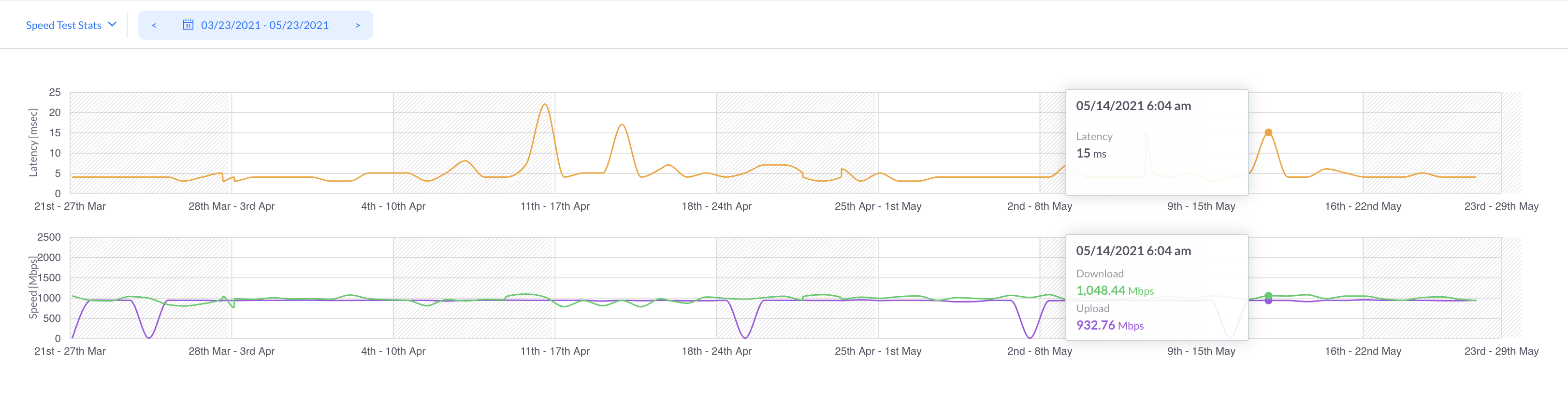The height and width of the screenshot is (403, 1568).
Task: Click the tooltip date header on the speed chart
Action: [1133, 251]
